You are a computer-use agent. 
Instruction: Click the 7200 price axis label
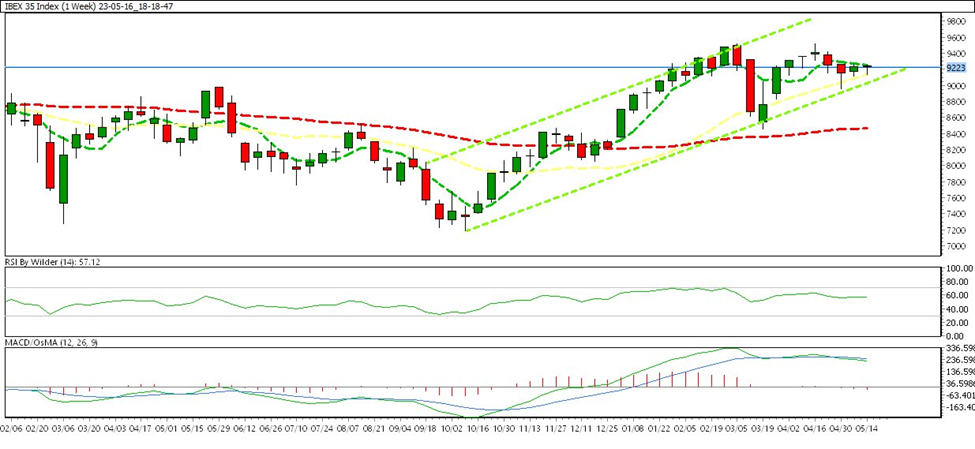[x=956, y=230]
